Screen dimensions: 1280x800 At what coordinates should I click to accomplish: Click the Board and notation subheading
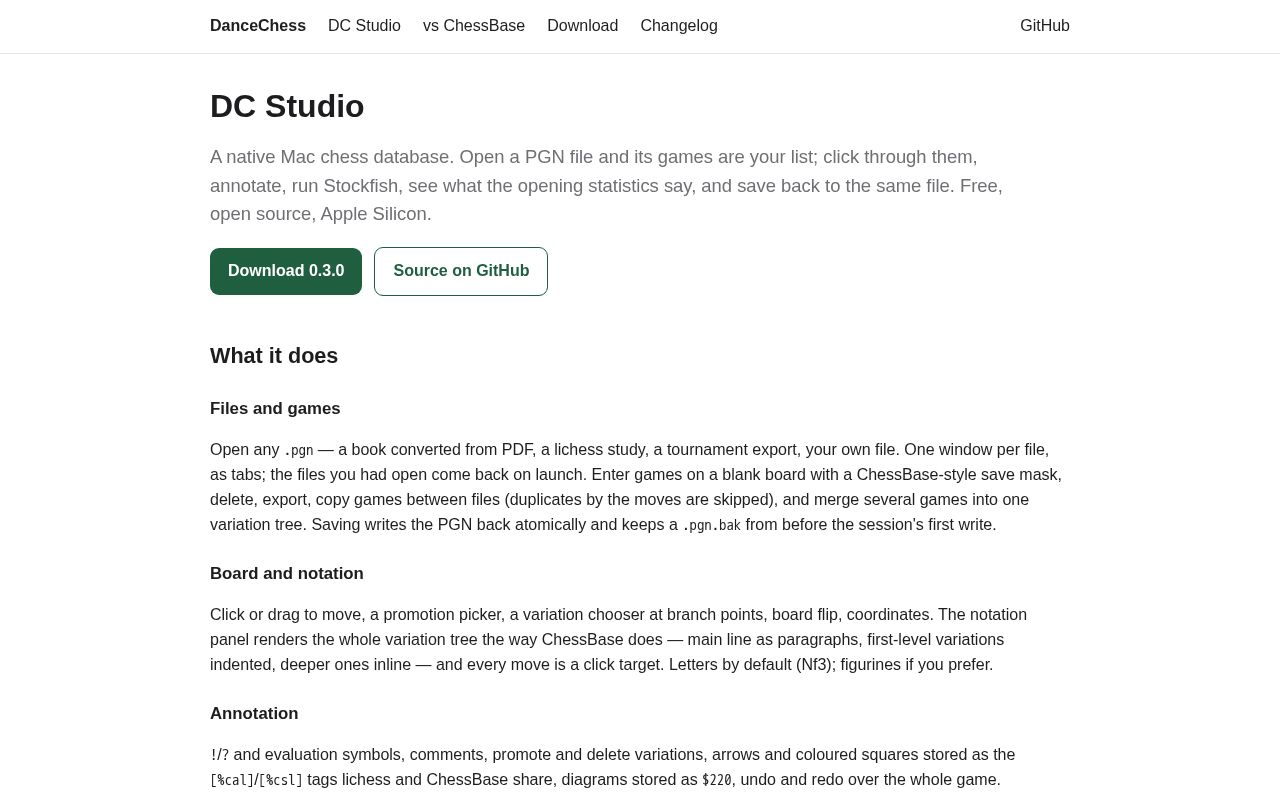point(287,574)
